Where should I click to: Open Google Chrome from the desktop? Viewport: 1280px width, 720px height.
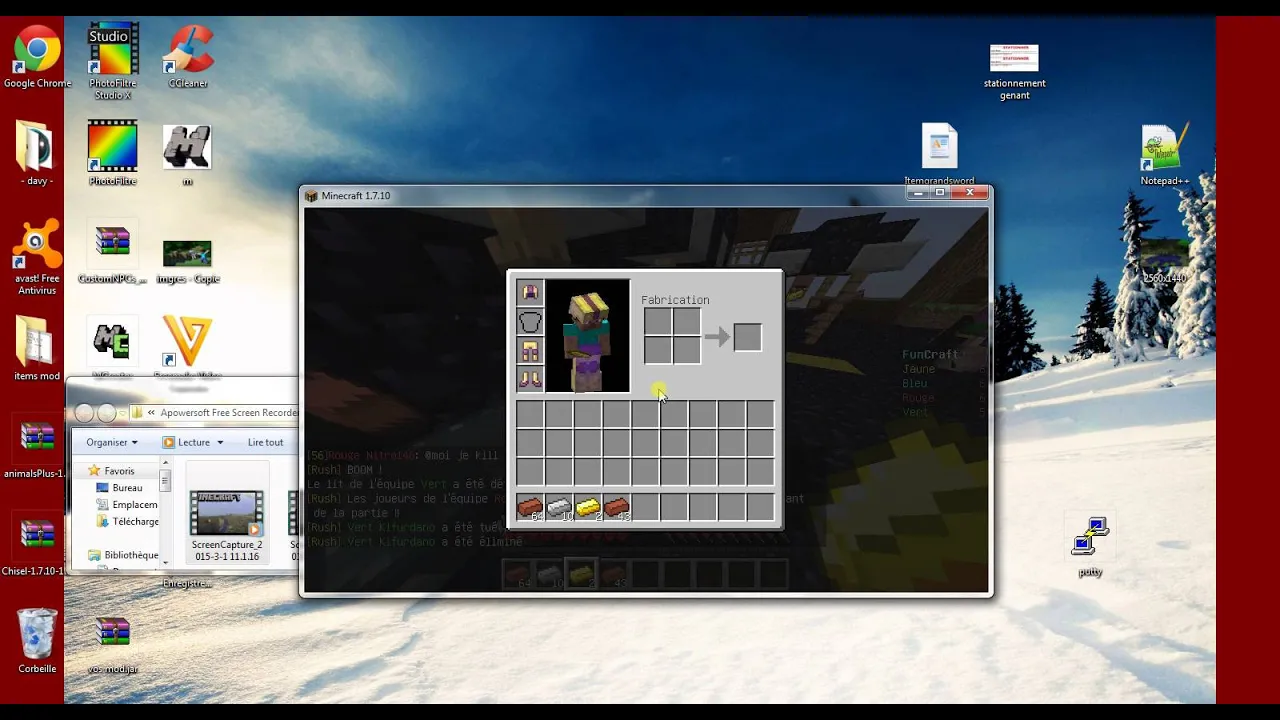[x=37, y=58]
